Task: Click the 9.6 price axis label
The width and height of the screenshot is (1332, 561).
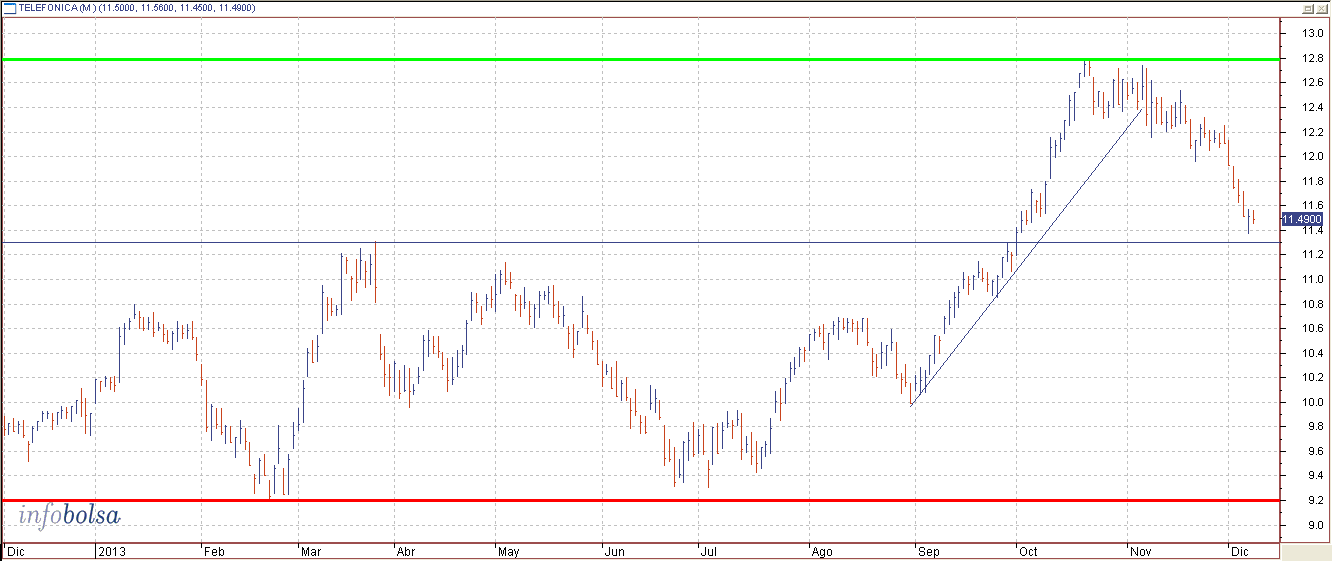Action: pyautogui.click(x=1312, y=452)
